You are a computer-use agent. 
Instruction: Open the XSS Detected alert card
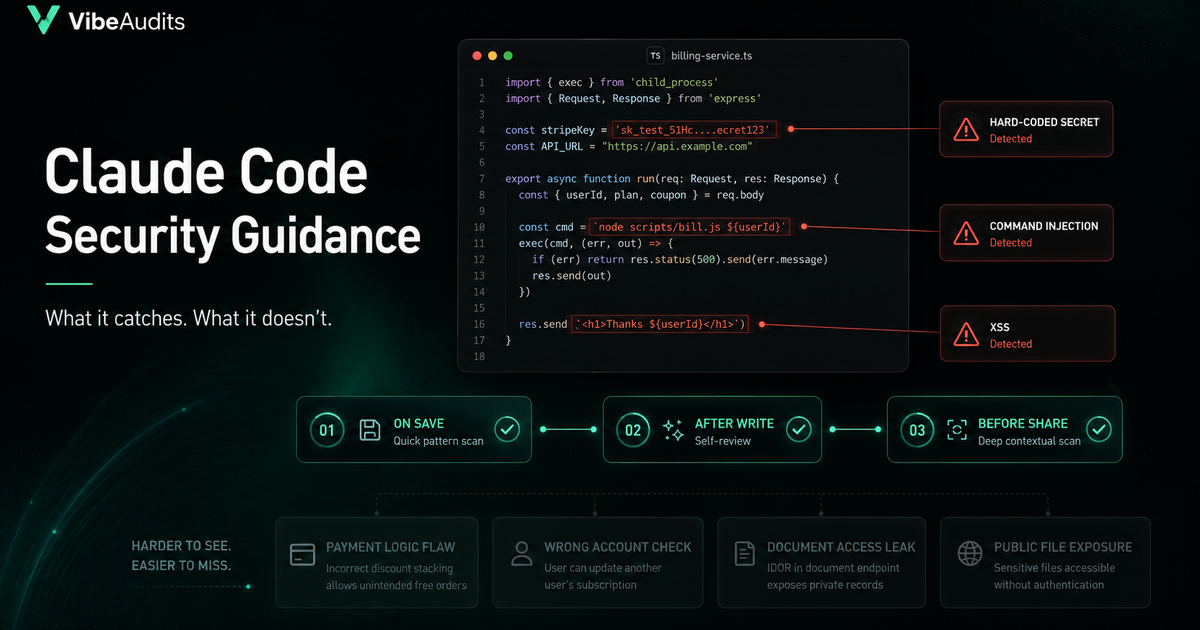[x=1026, y=334]
